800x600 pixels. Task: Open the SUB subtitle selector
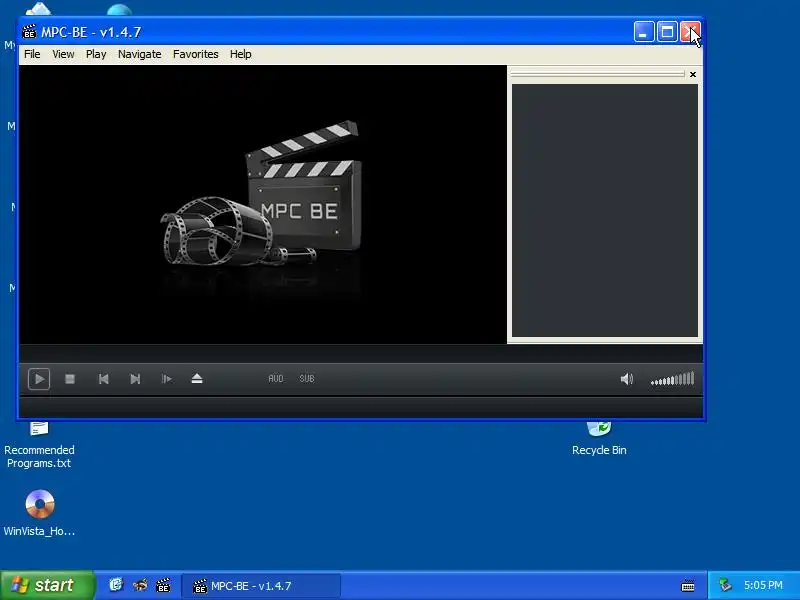click(x=307, y=379)
